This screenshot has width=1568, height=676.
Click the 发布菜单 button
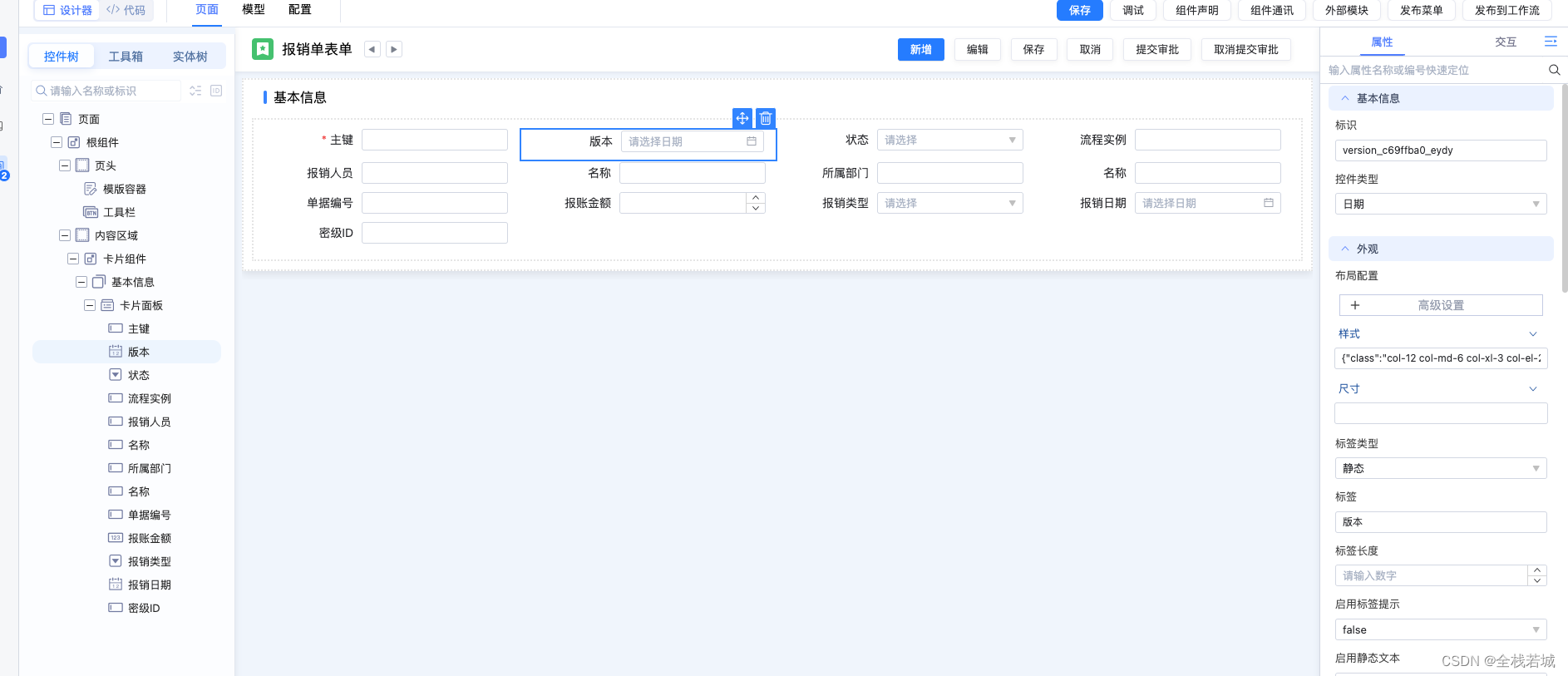point(1422,10)
